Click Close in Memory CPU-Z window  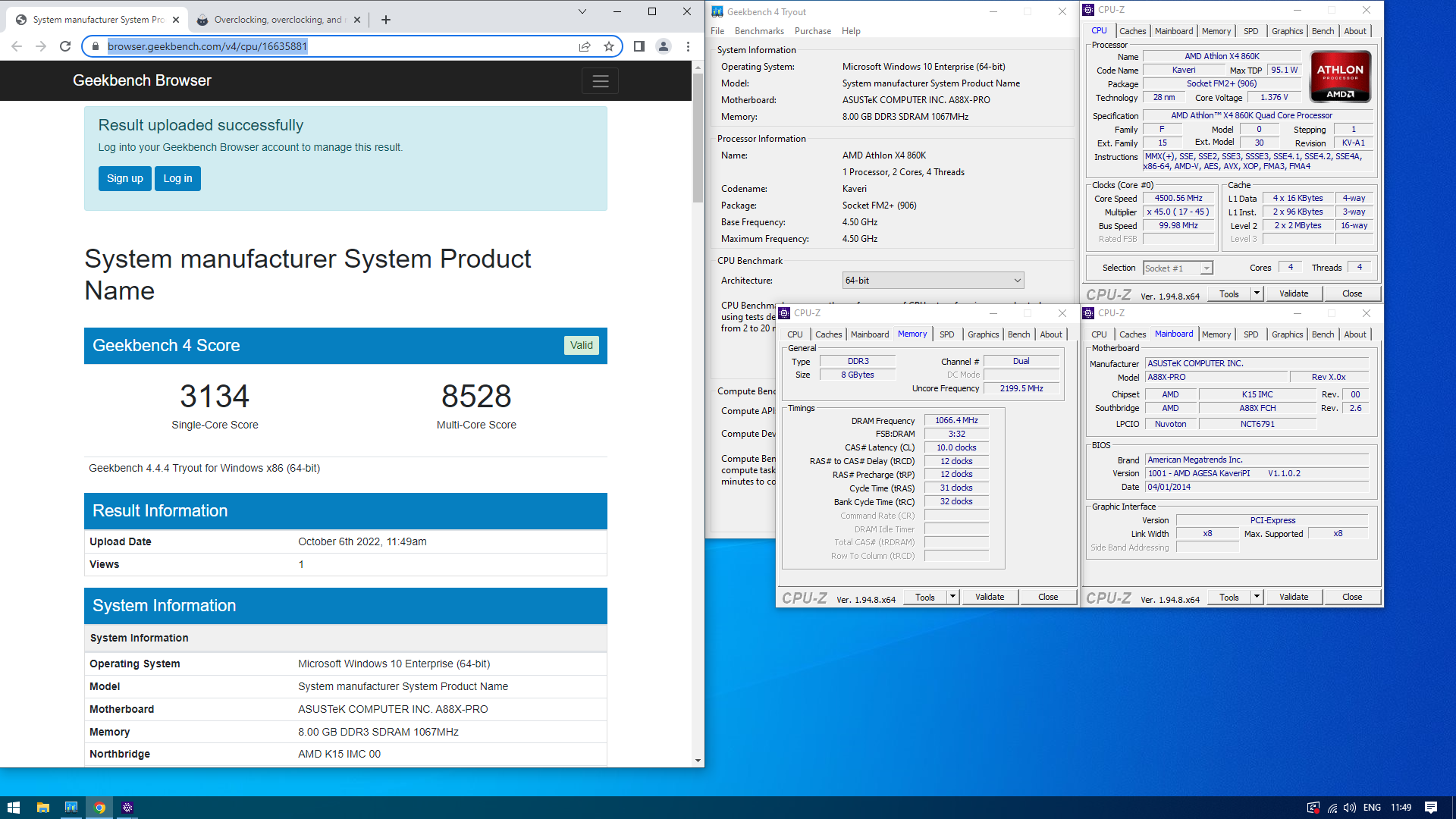[1048, 598]
